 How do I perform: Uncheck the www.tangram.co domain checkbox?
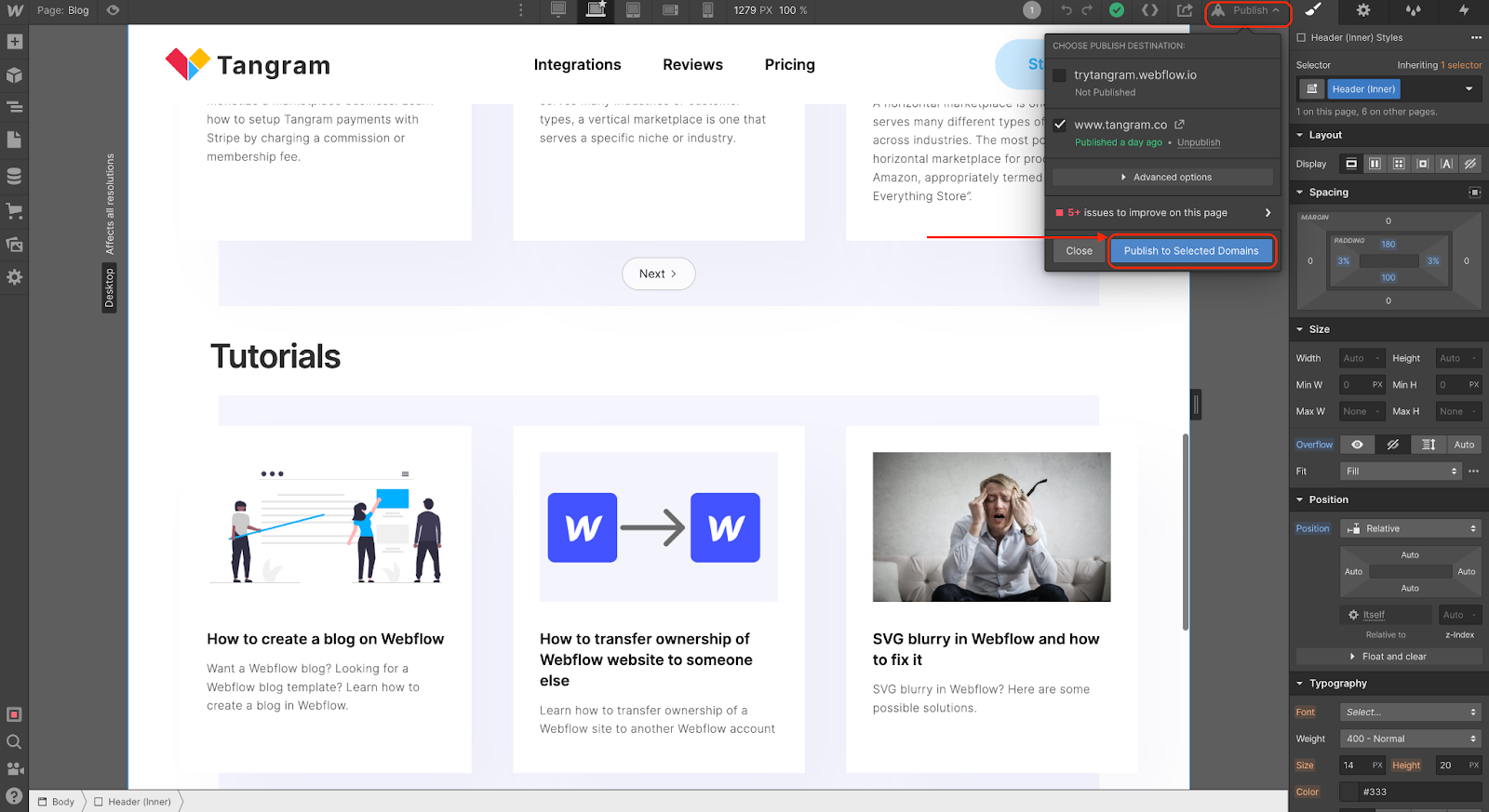[x=1059, y=125]
